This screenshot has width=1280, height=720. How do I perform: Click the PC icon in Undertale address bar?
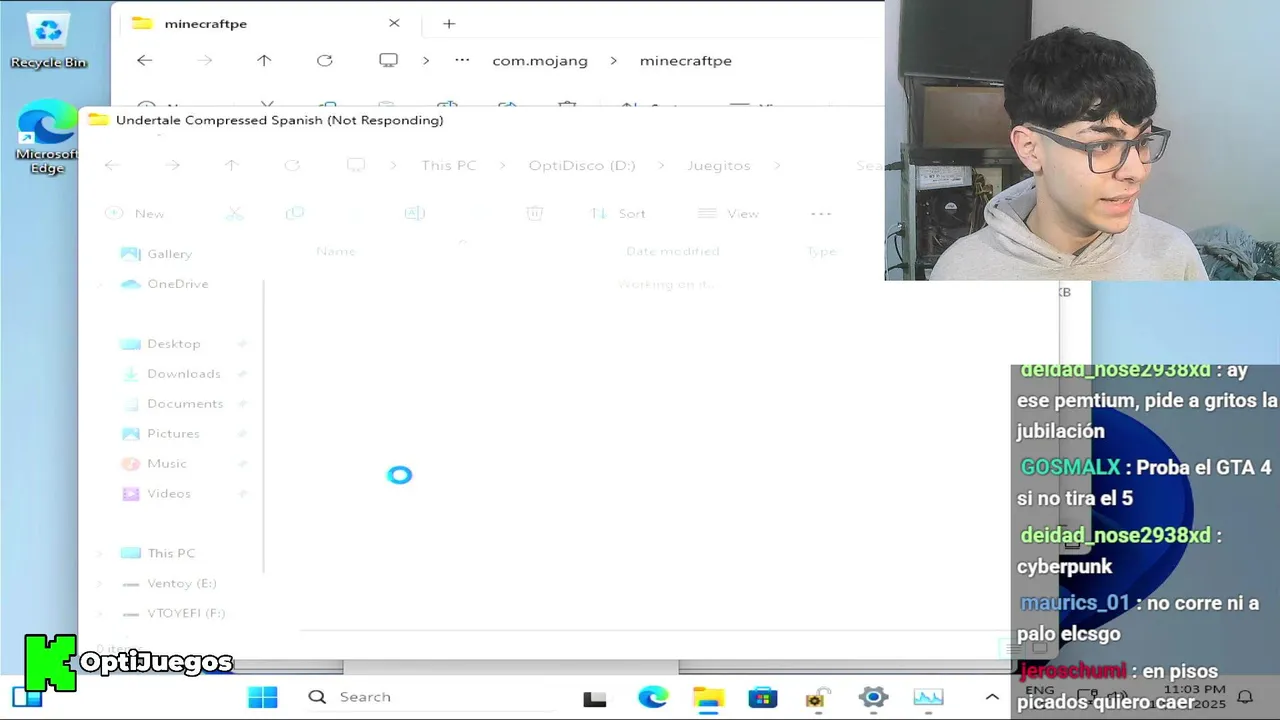coord(355,165)
